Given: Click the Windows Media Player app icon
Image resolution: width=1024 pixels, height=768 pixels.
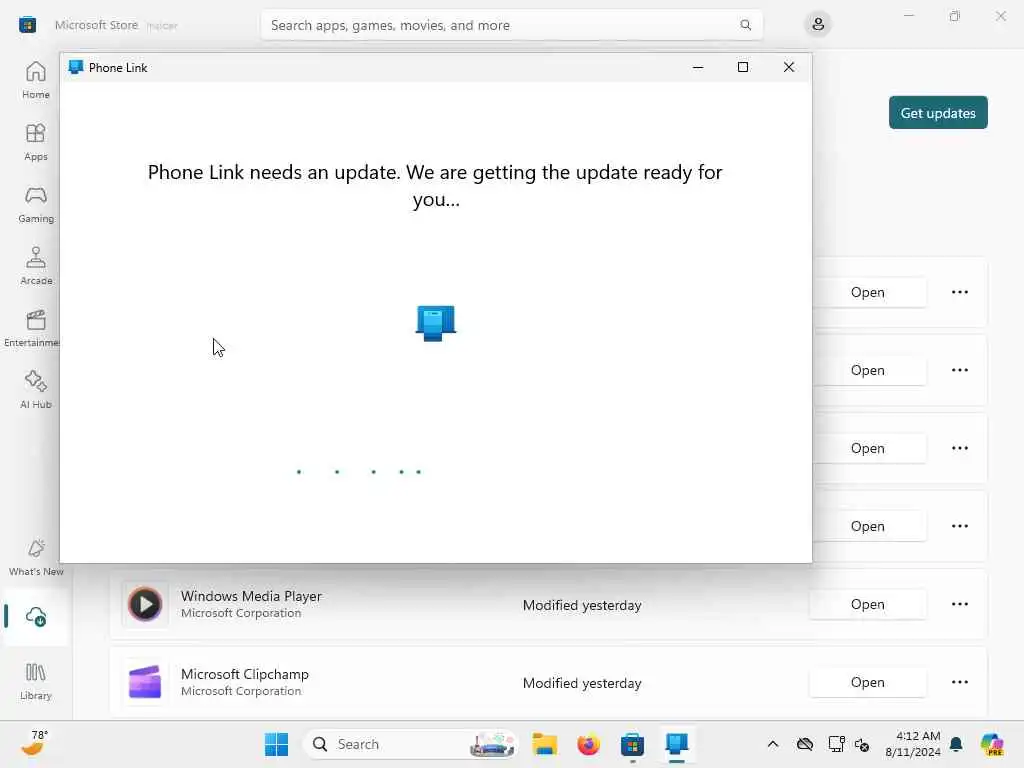Looking at the screenshot, I should 145,604.
